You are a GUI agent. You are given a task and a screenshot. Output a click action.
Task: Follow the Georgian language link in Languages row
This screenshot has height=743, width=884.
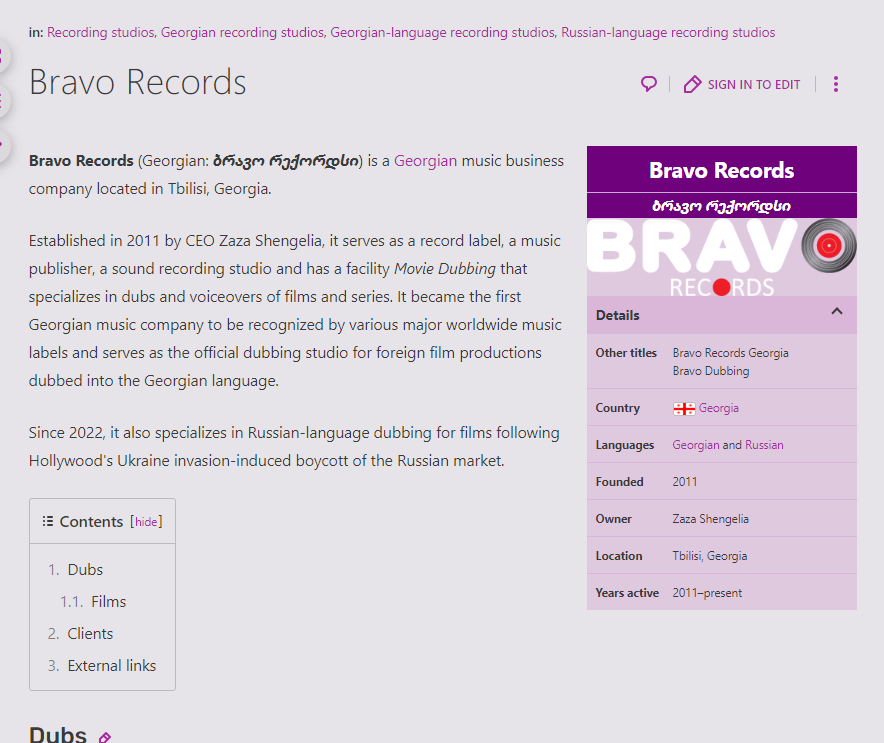pyautogui.click(x=696, y=445)
